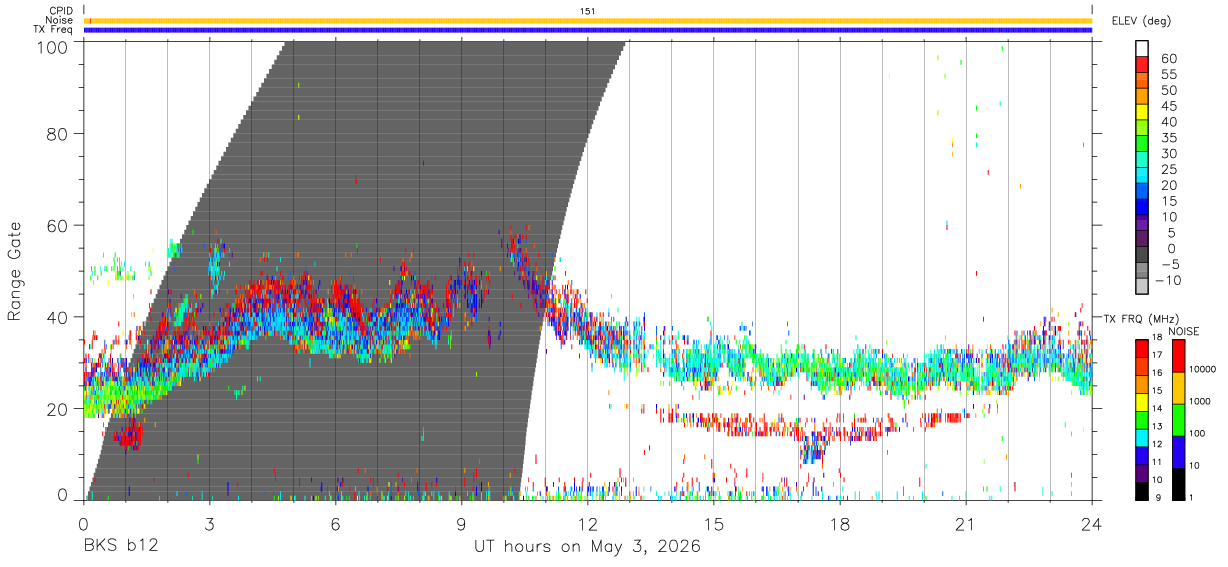Pick the red TX frequency segment between 17 and 18
This screenshot has height=567, width=1228.
(x=1142, y=348)
